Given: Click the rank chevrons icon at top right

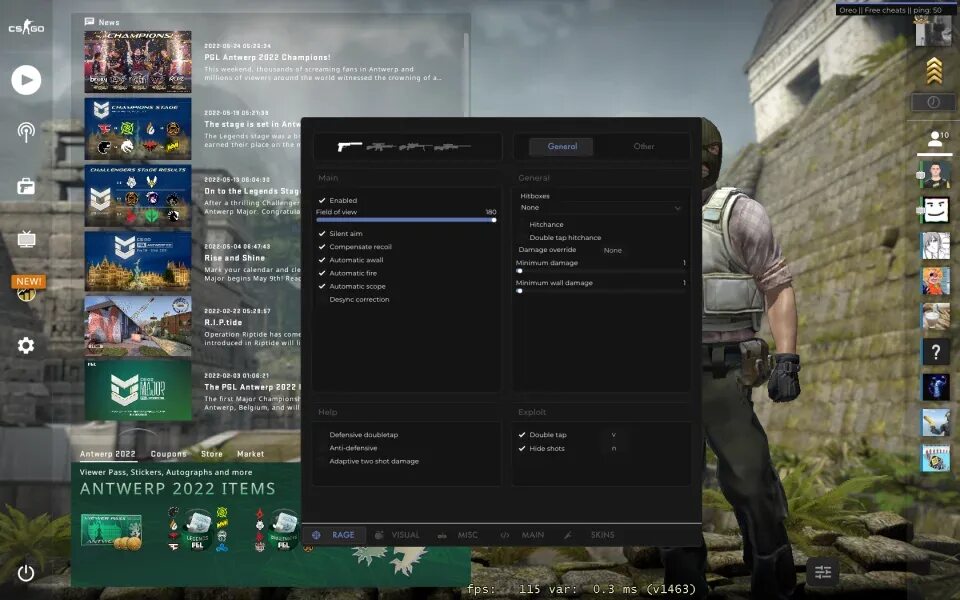Looking at the screenshot, I should point(934,70).
